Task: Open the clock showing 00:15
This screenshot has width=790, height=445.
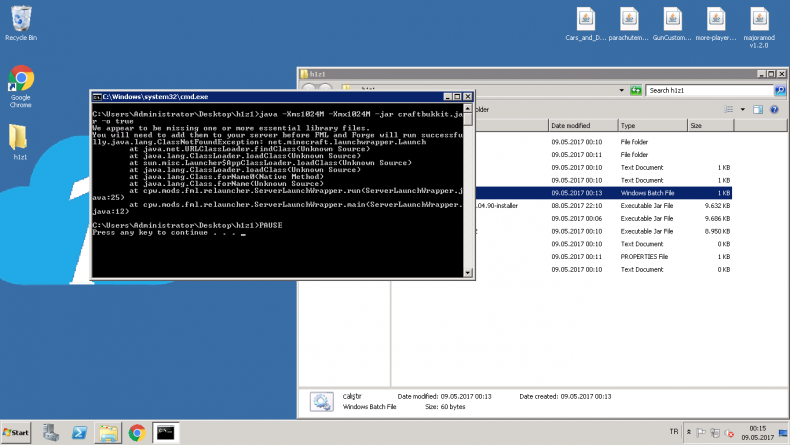Action: coord(757,432)
